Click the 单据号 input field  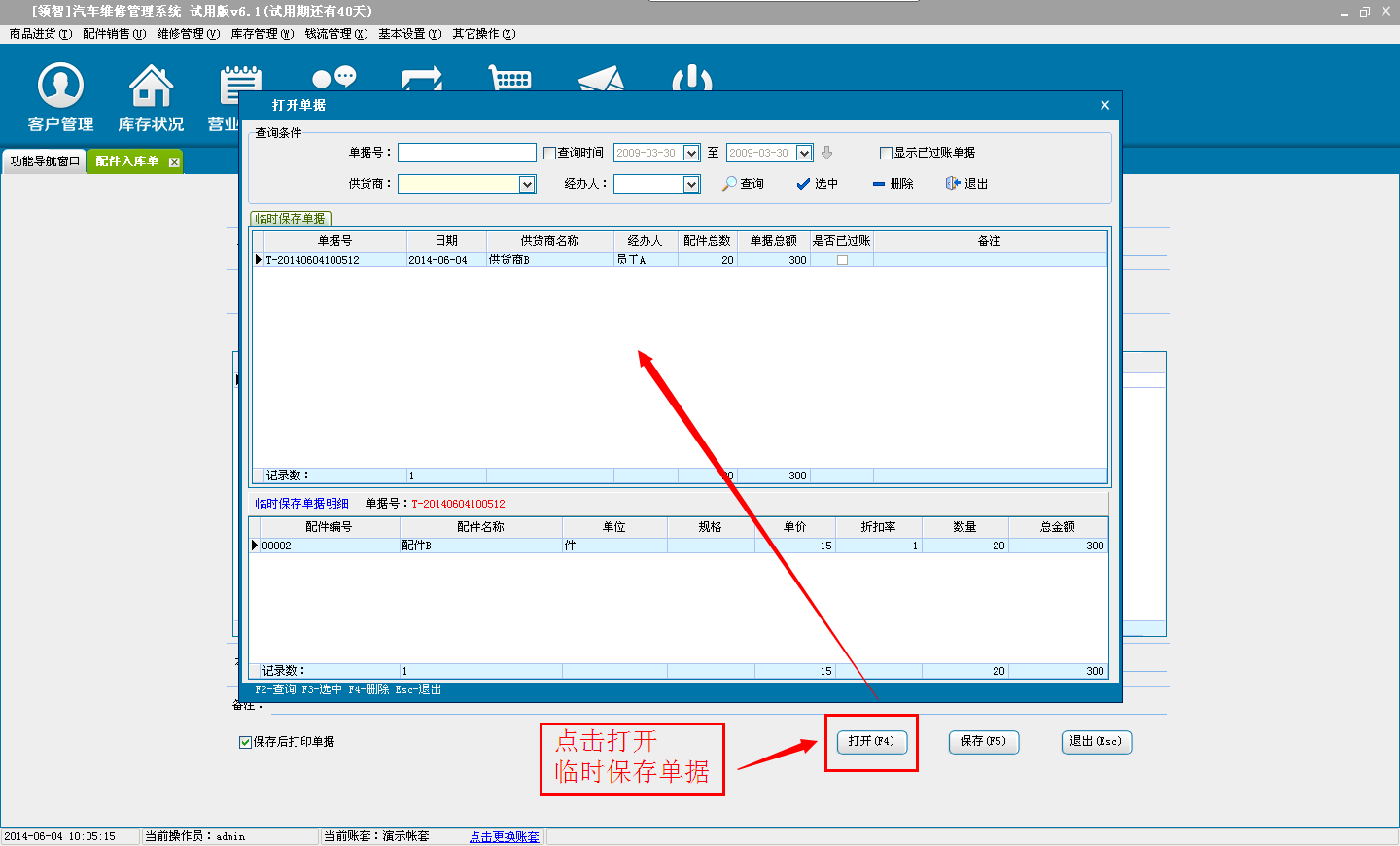tap(467, 153)
